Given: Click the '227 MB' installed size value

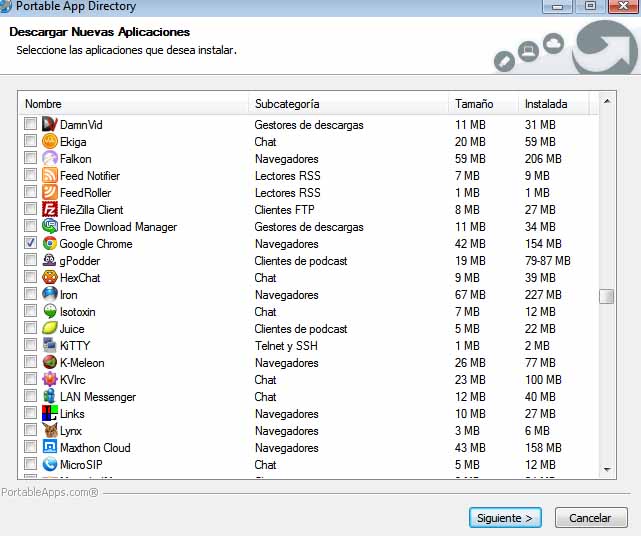Looking at the screenshot, I should click(543, 295).
